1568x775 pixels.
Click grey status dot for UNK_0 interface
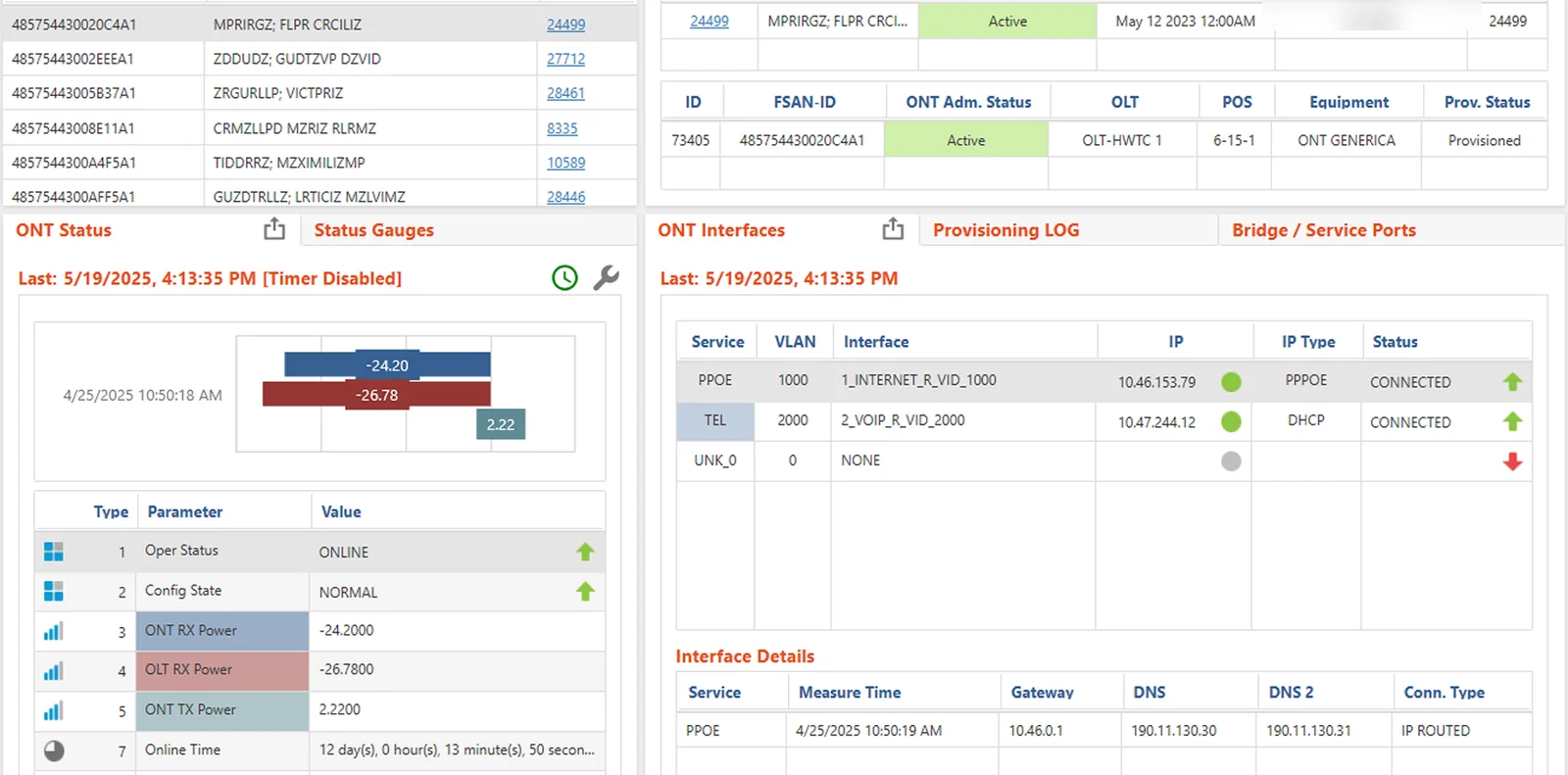pos(1231,460)
